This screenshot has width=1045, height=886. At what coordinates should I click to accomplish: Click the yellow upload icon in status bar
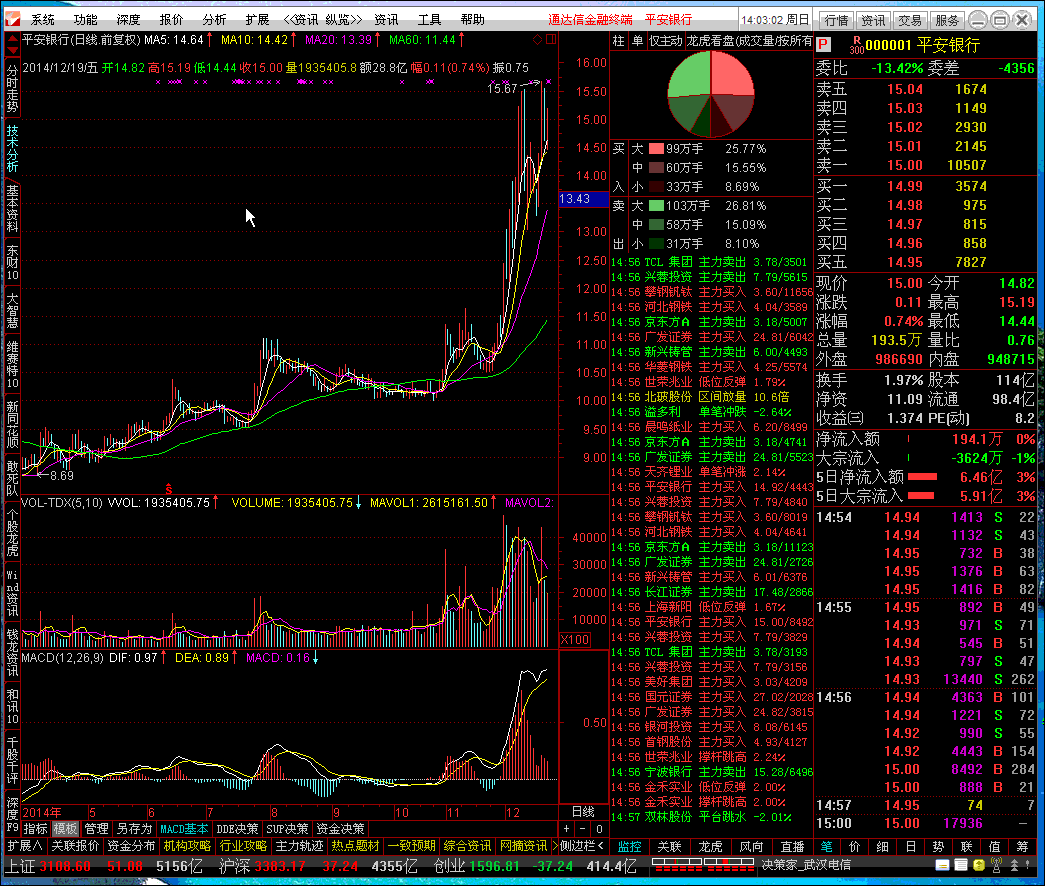(978, 865)
